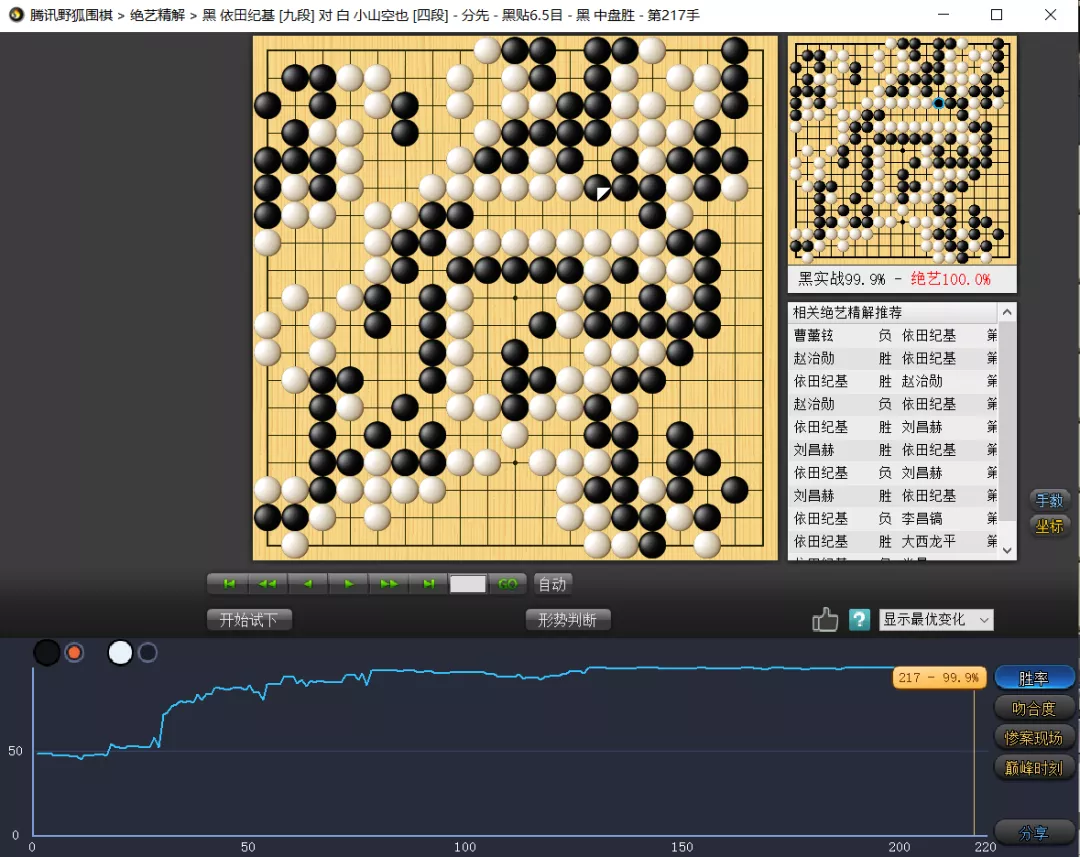Image resolution: width=1080 pixels, height=857 pixels.
Task: Click the 开始试下 trial play button
Action: 249,619
